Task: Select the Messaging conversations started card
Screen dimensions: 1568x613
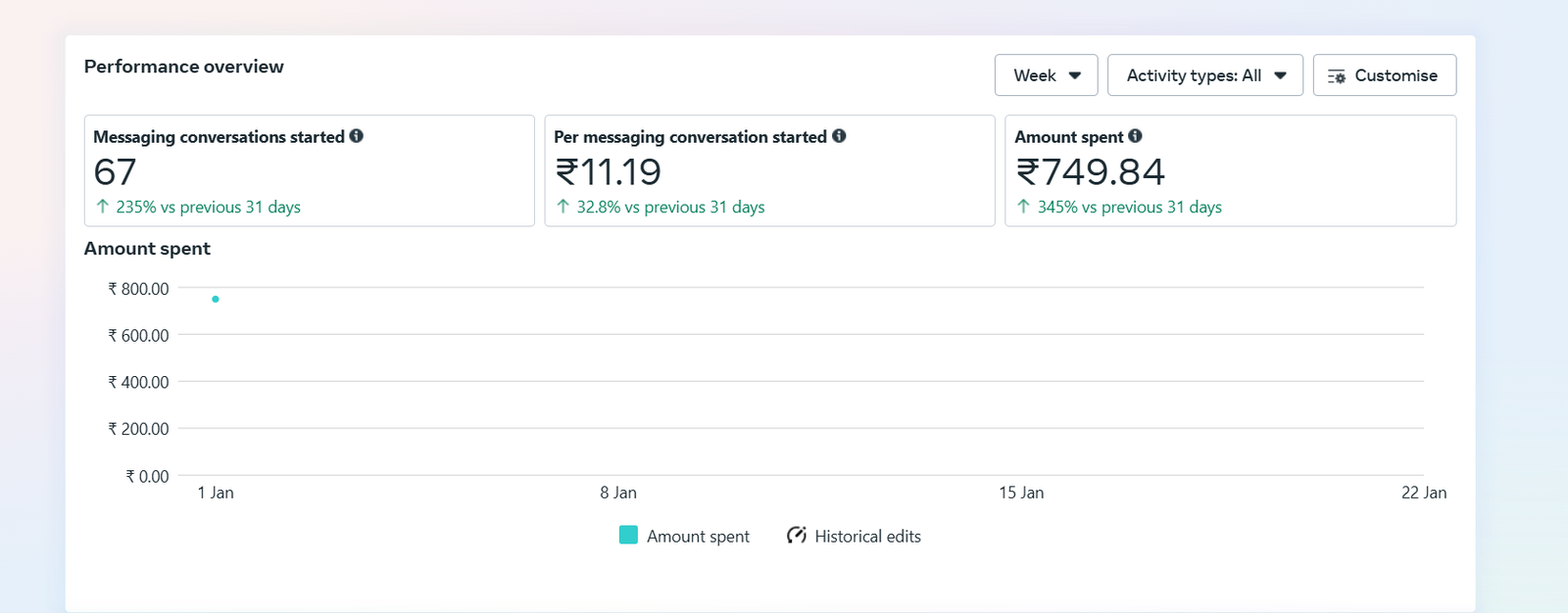Action: [x=310, y=171]
